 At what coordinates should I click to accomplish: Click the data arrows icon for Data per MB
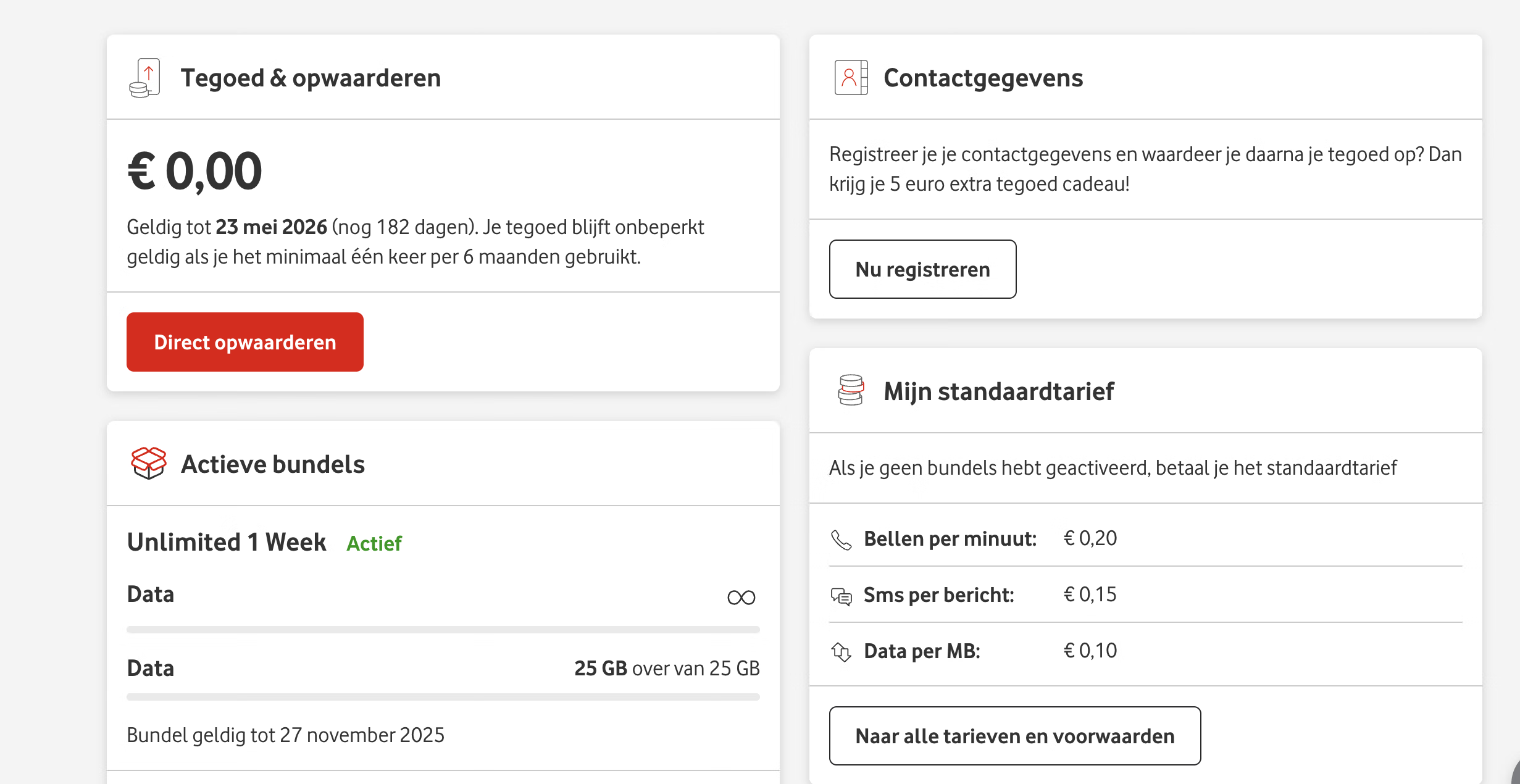click(841, 651)
